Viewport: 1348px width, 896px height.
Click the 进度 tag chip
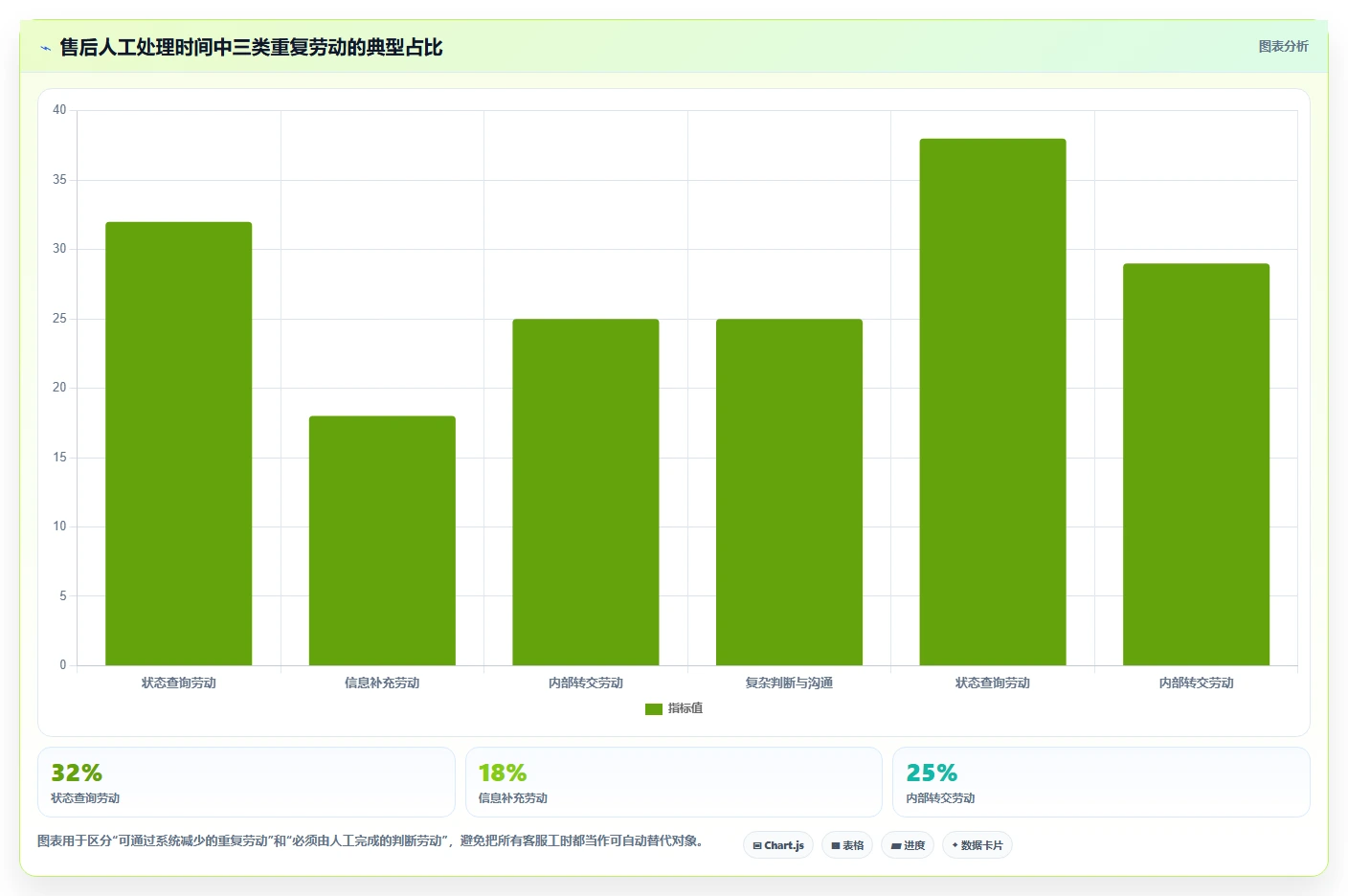(908, 845)
